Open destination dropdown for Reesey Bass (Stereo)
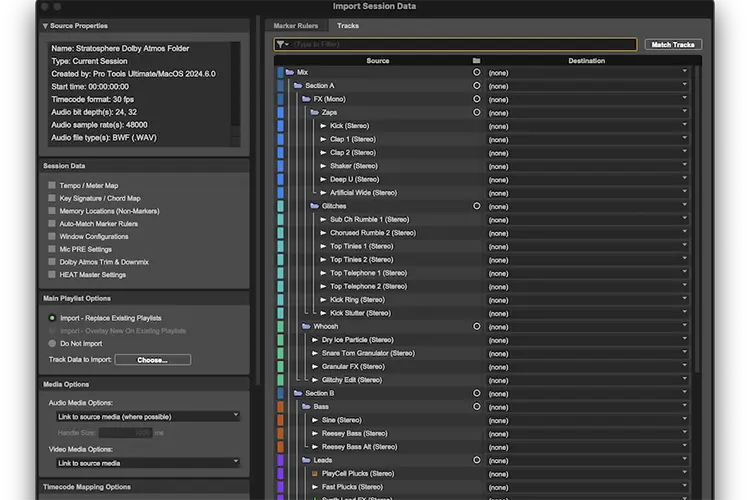The width and height of the screenshot is (750, 500). pyautogui.click(x=588, y=434)
